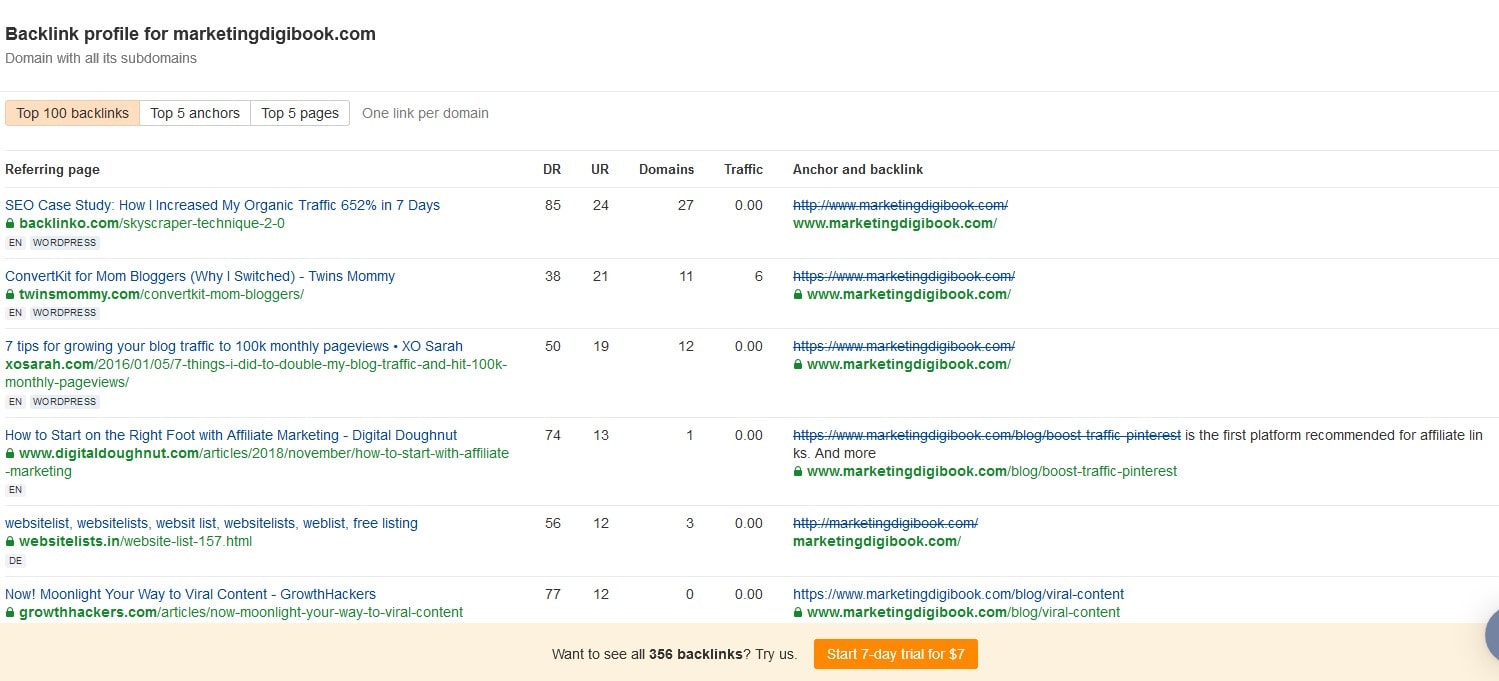Switch to Top 5 anchors tab
Screen dimensions: 1499x681
coord(195,113)
